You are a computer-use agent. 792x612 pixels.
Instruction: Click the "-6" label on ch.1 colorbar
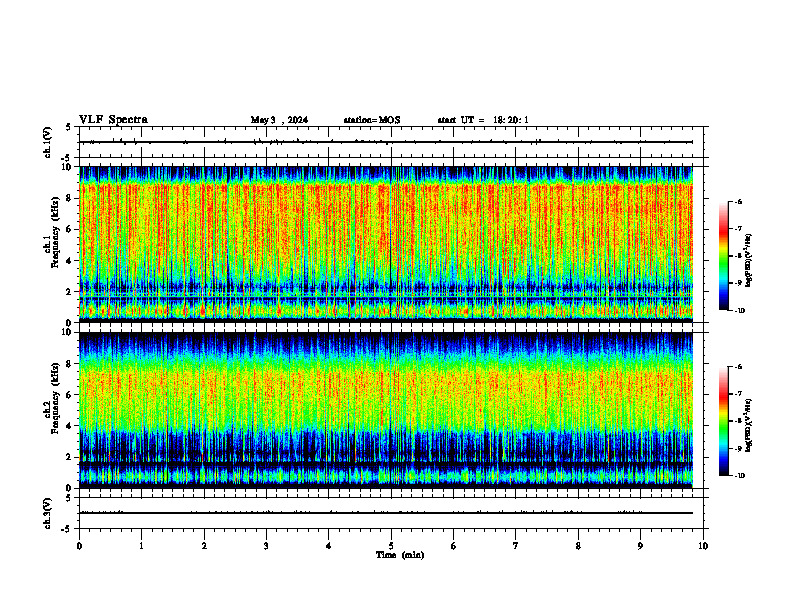(x=738, y=201)
